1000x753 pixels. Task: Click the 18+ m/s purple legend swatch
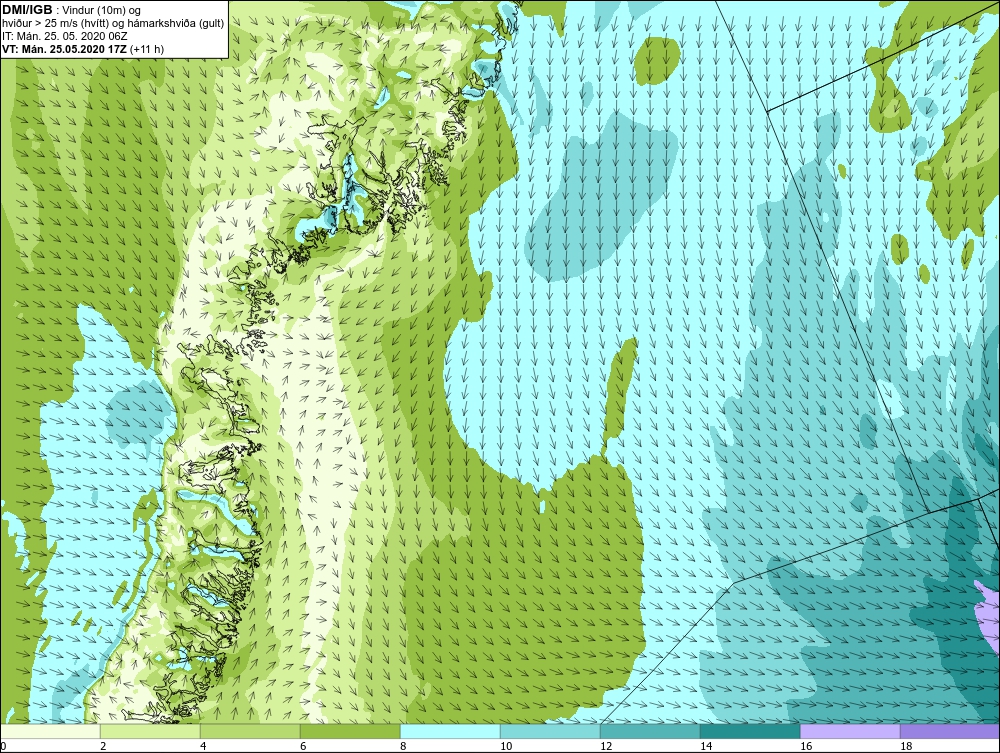click(x=950, y=731)
